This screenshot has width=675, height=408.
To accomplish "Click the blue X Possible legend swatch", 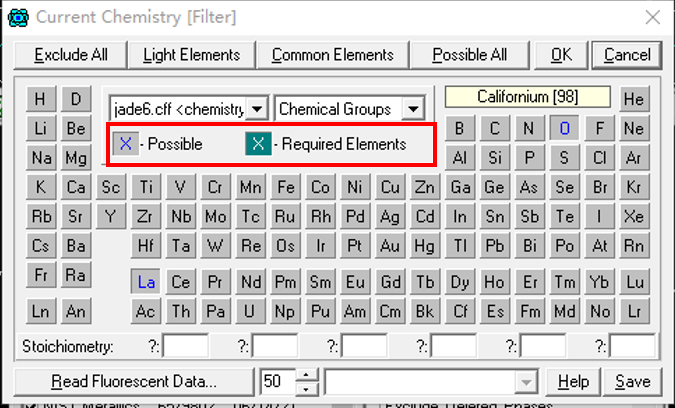I will [x=126, y=144].
